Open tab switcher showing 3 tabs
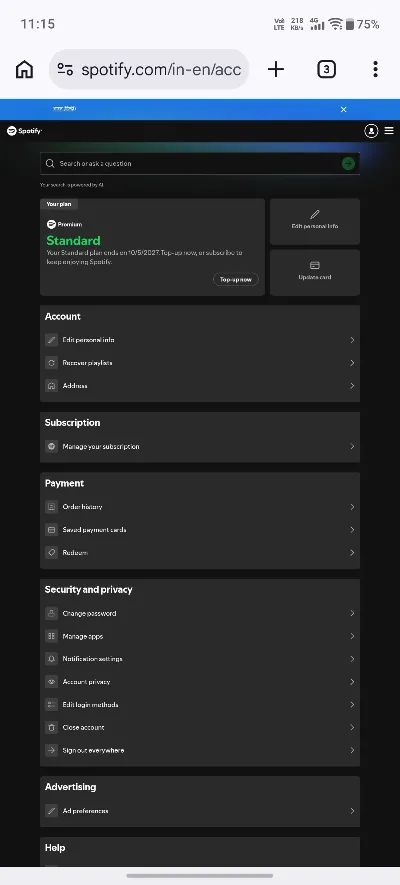This screenshot has width=400, height=885. point(326,69)
